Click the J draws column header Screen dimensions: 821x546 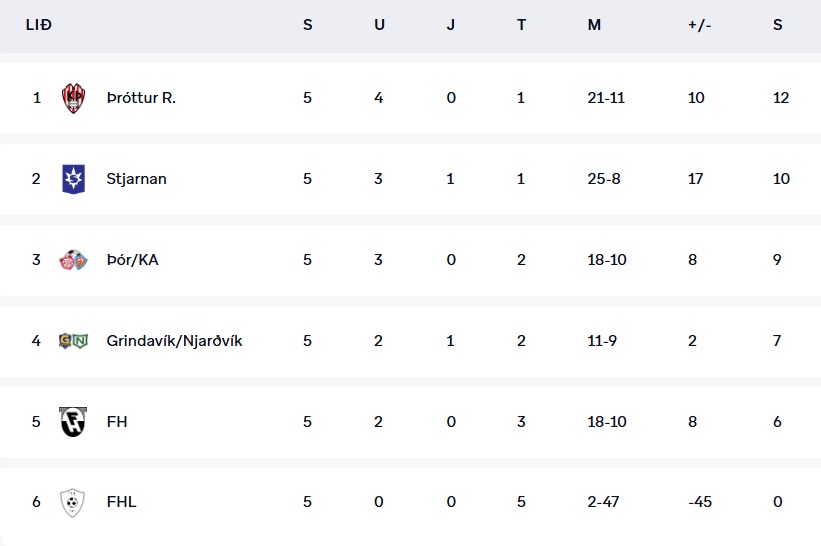(x=451, y=25)
